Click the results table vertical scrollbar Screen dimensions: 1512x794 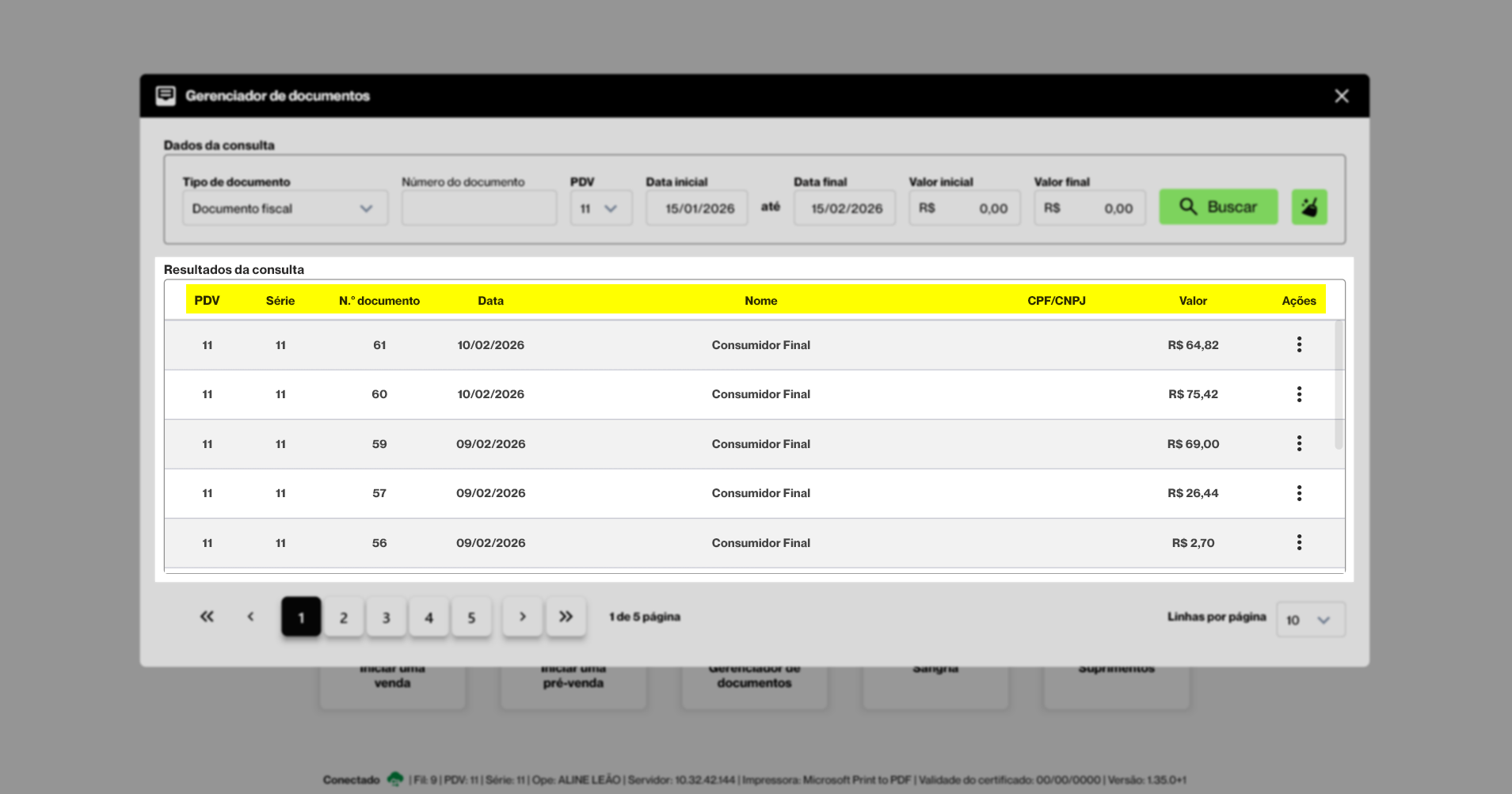(x=1339, y=385)
